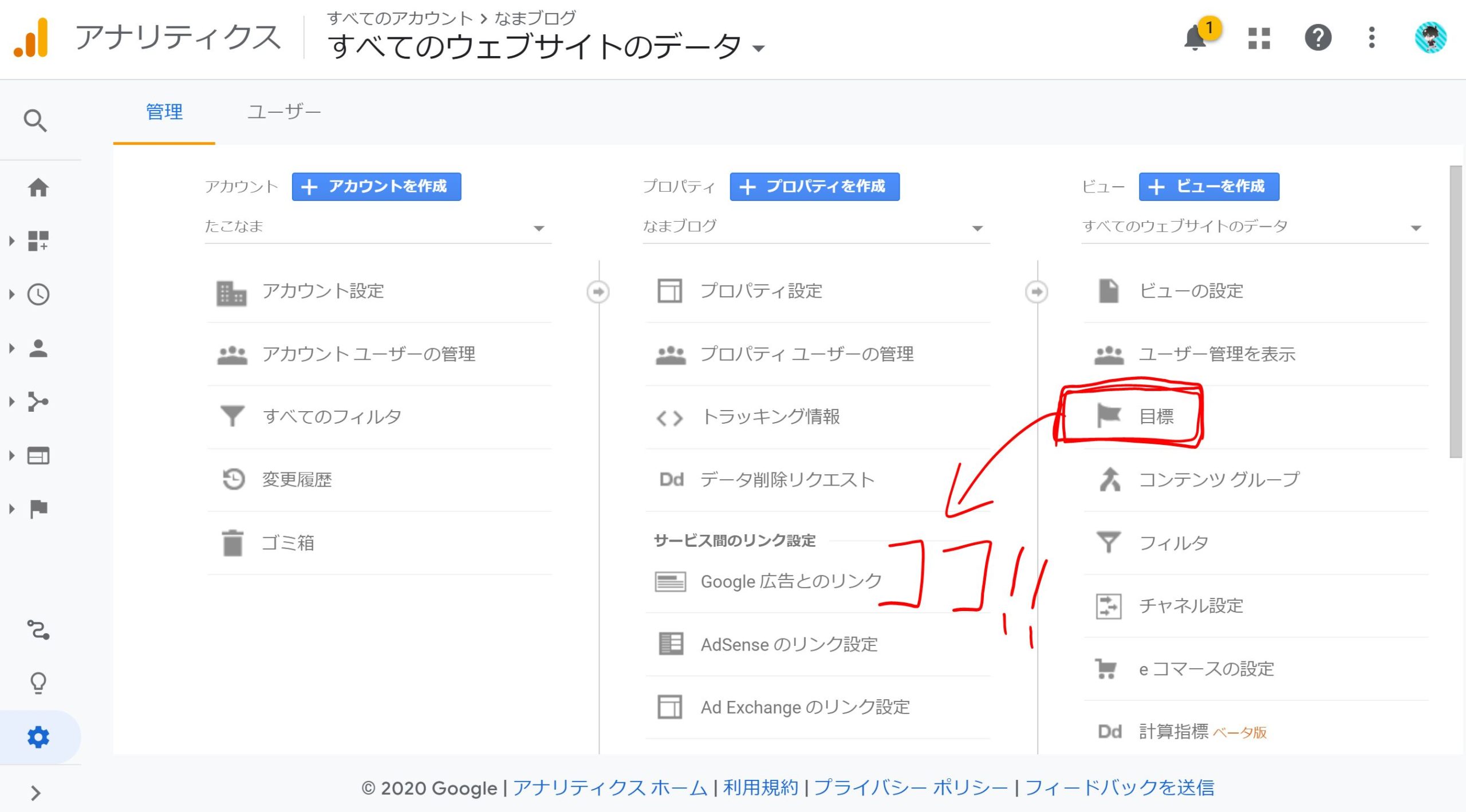Open チャネル設定
1466x812 pixels.
1256,606
